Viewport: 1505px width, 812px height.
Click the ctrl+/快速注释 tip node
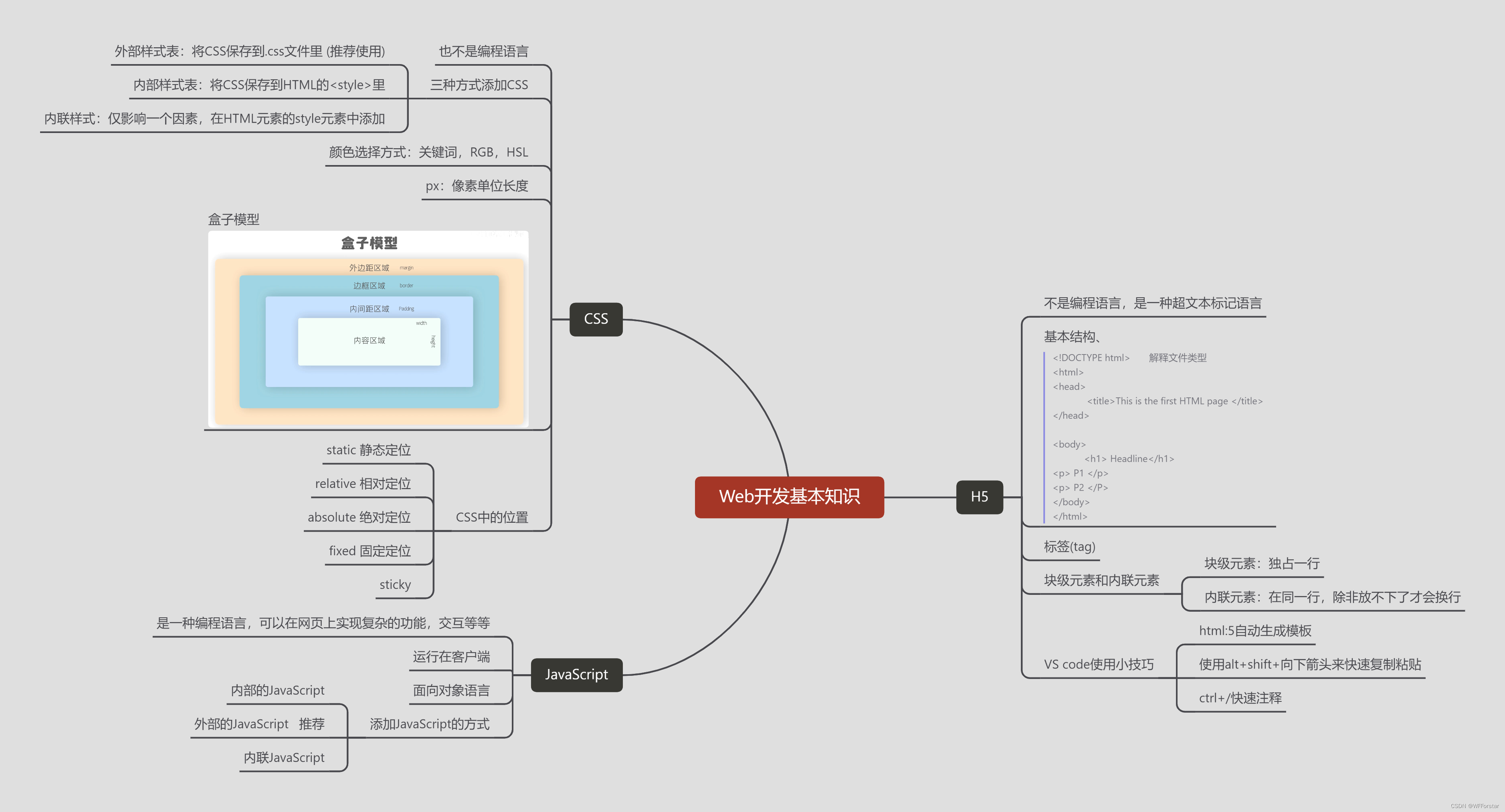pyautogui.click(x=1240, y=698)
